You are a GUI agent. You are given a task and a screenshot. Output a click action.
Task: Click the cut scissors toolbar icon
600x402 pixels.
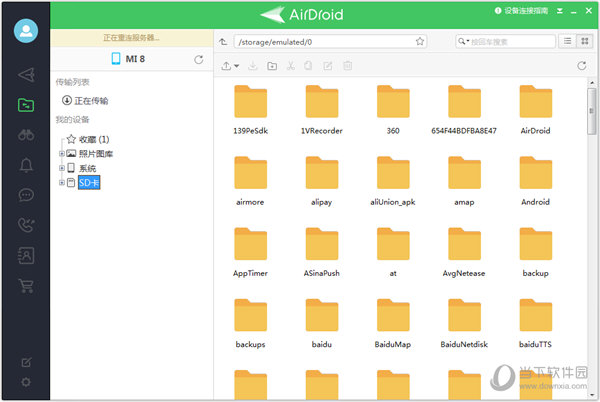point(291,66)
